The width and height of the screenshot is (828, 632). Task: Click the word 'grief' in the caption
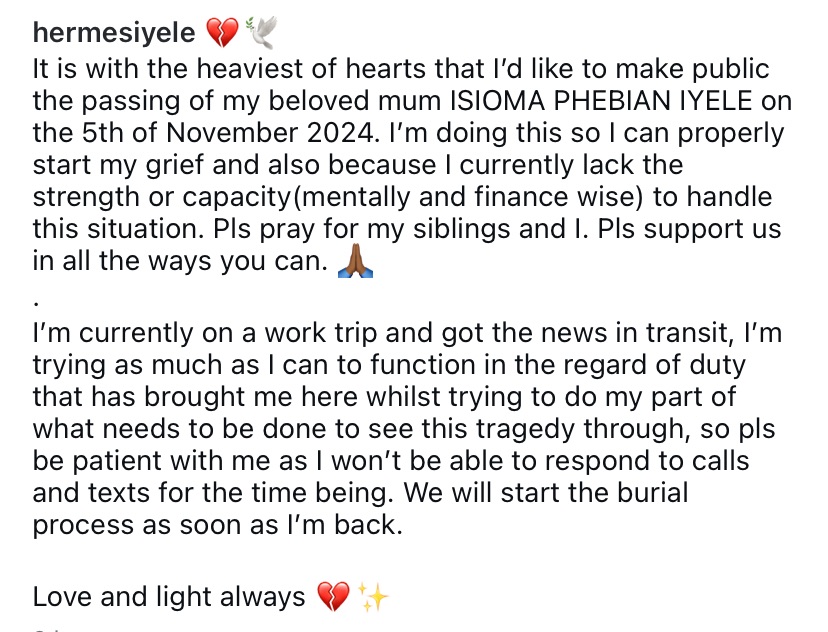[x=174, y=165]
